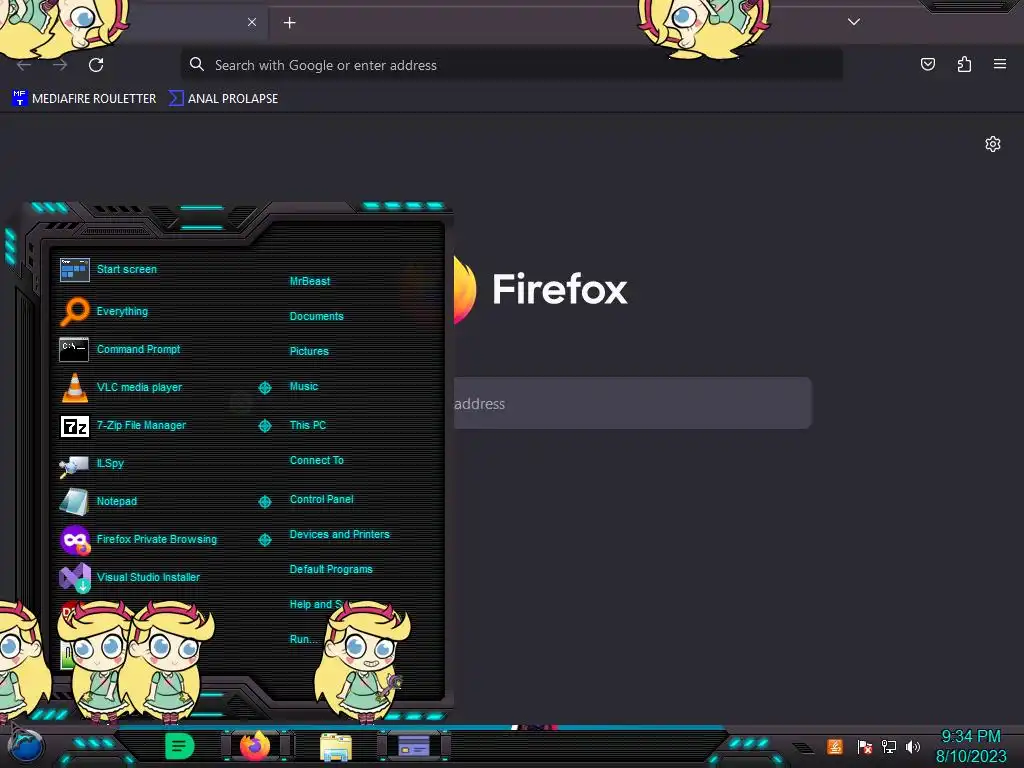Focus the Search with Google address bar
Screen dimensions: 1024x768
(x=511, y=65)
